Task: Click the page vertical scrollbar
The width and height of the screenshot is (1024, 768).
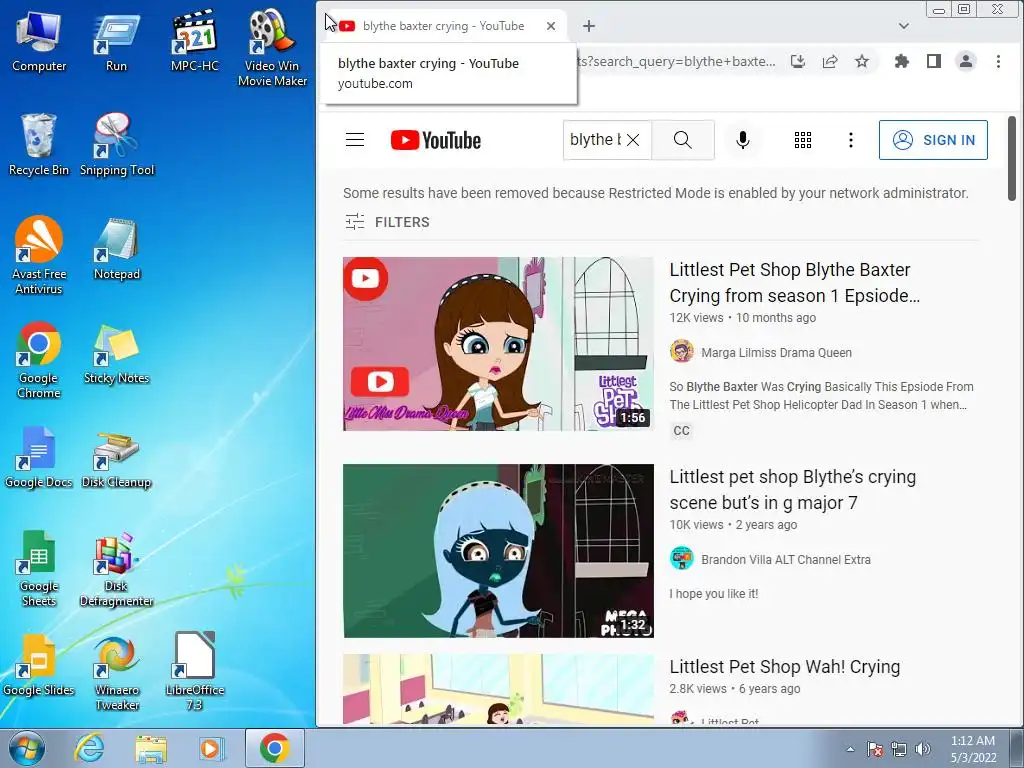Action: (x=1012, y=159)
